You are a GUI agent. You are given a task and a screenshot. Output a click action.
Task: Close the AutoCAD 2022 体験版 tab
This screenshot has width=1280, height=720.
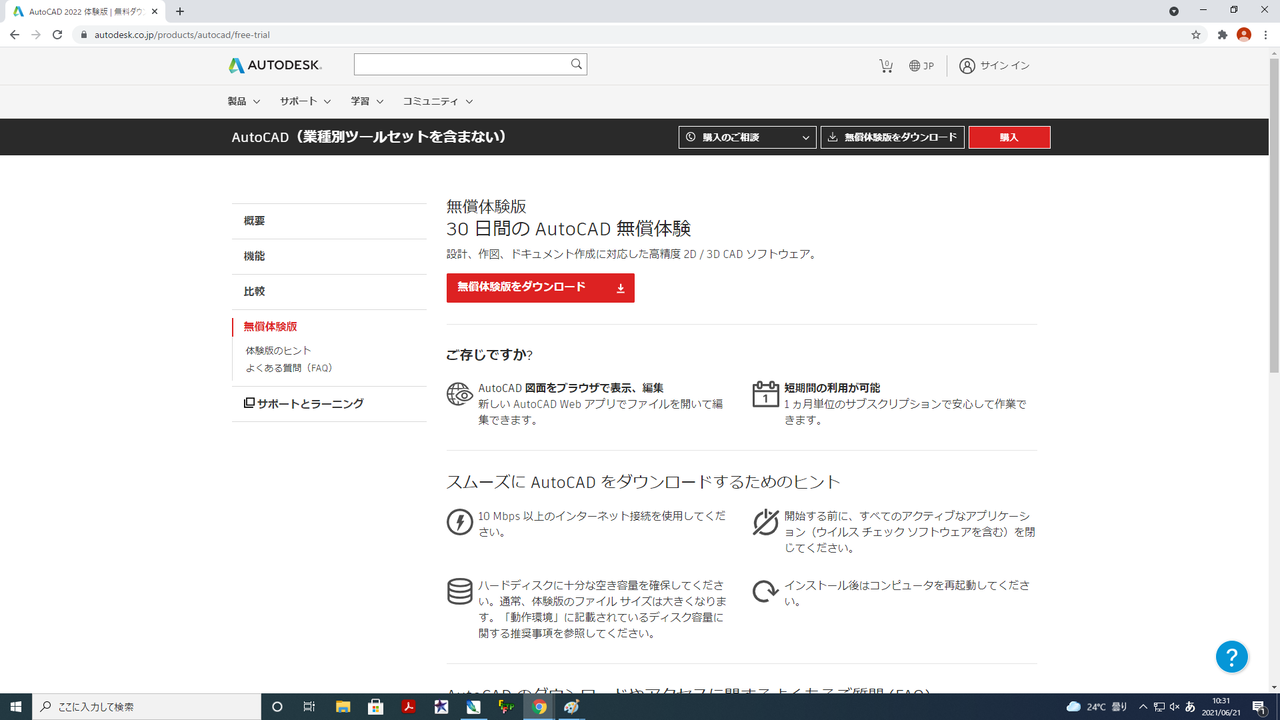pyautogui.click(x=155, y=11)
